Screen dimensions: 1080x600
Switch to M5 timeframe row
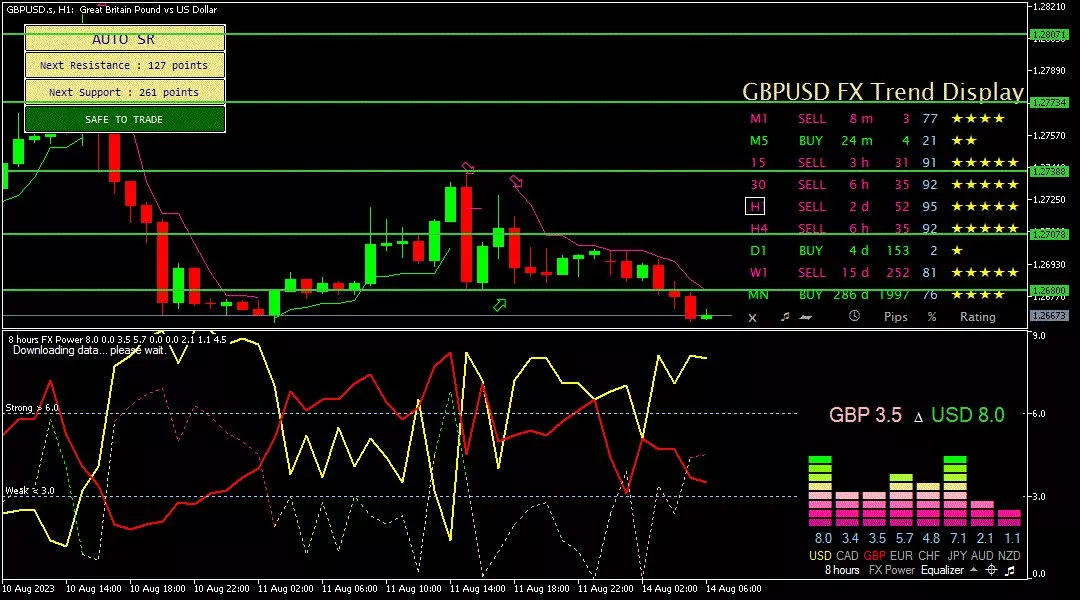(x=758, y=141)
